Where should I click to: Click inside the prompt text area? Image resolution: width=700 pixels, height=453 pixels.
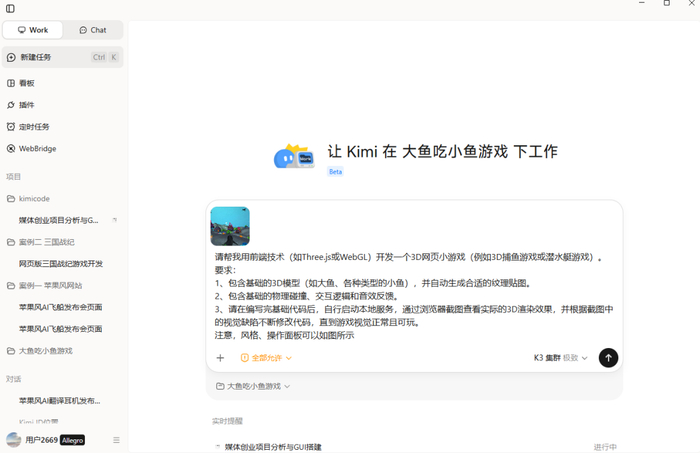pos(414,296)
